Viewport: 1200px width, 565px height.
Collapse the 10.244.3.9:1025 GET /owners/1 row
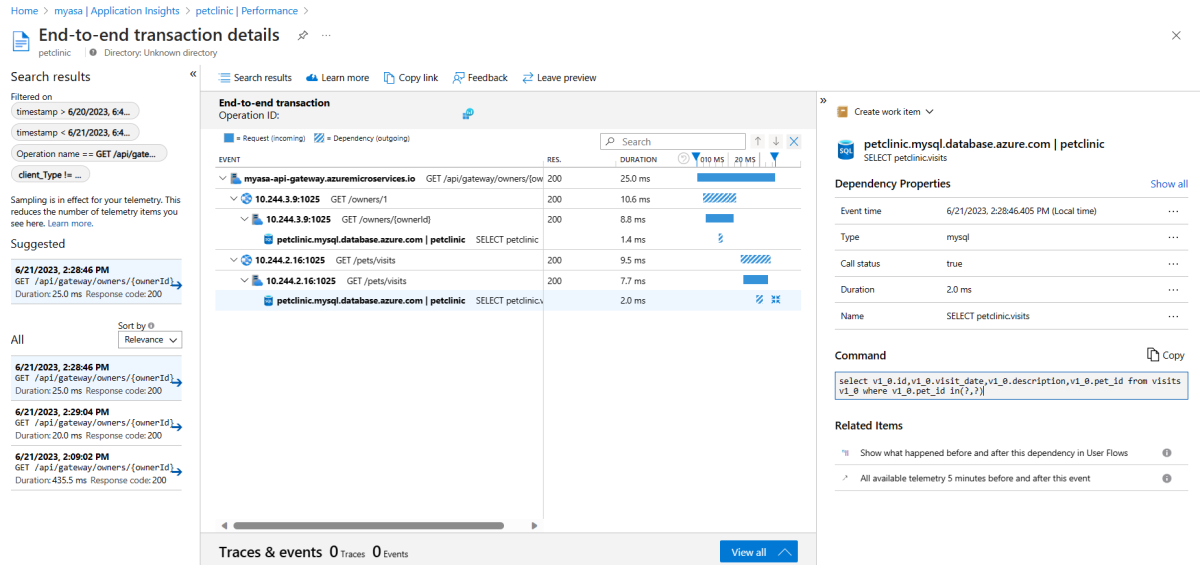[x=234, y=199]
